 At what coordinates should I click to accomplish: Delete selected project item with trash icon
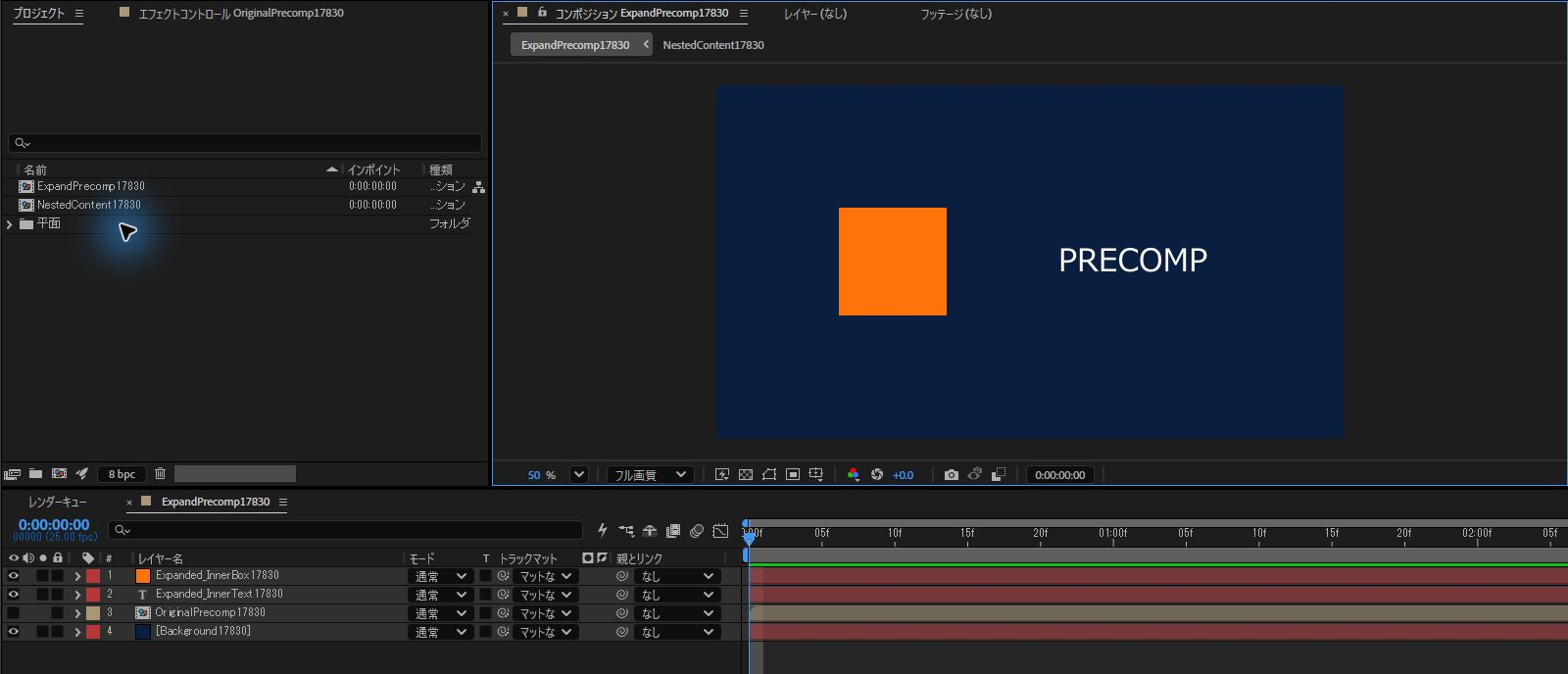[161, 474]
